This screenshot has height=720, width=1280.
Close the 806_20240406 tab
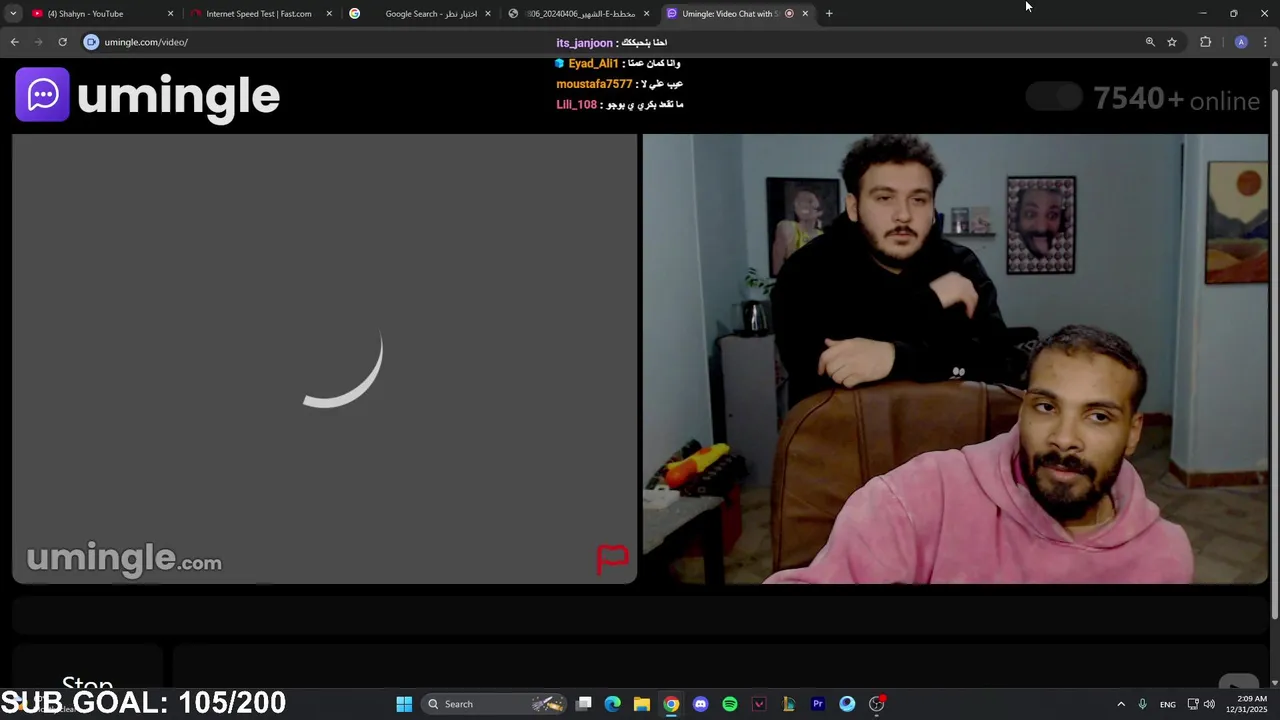point(646,14)
